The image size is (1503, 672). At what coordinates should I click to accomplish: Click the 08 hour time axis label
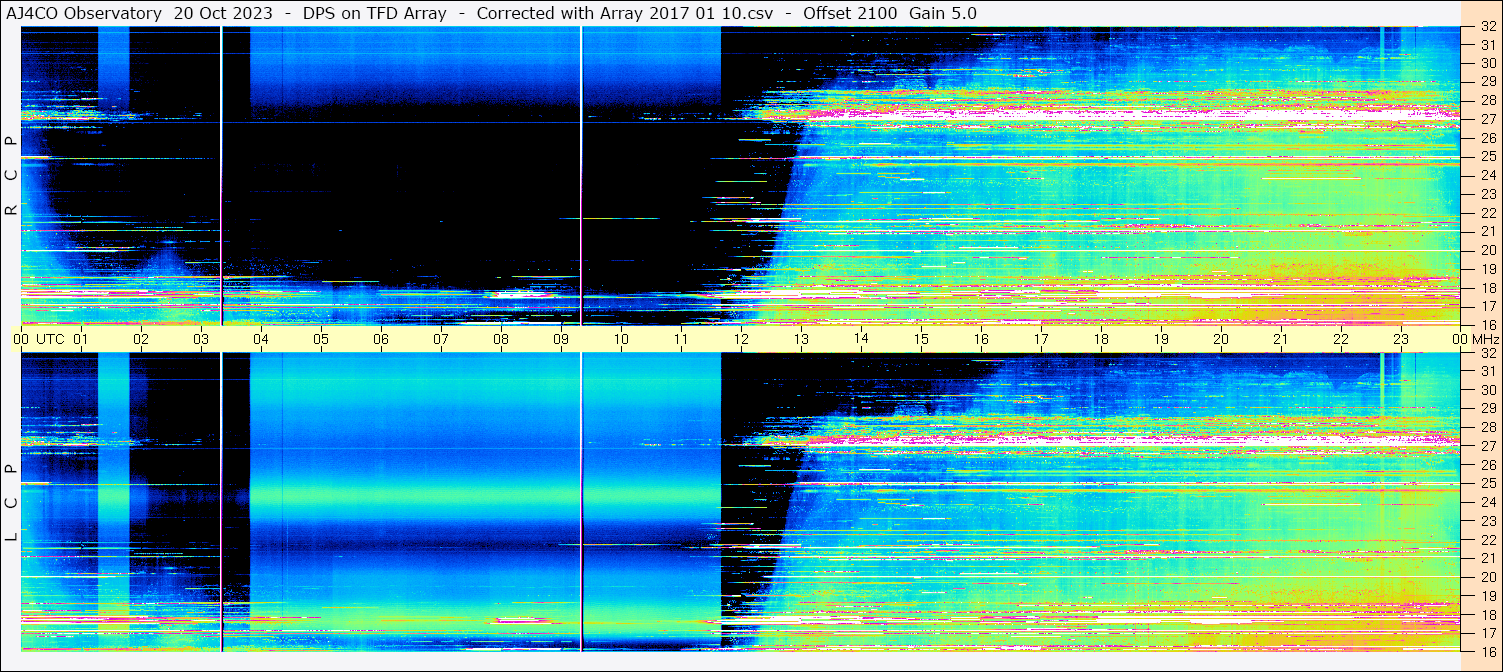pyautogui.click(x=501, y=339)
